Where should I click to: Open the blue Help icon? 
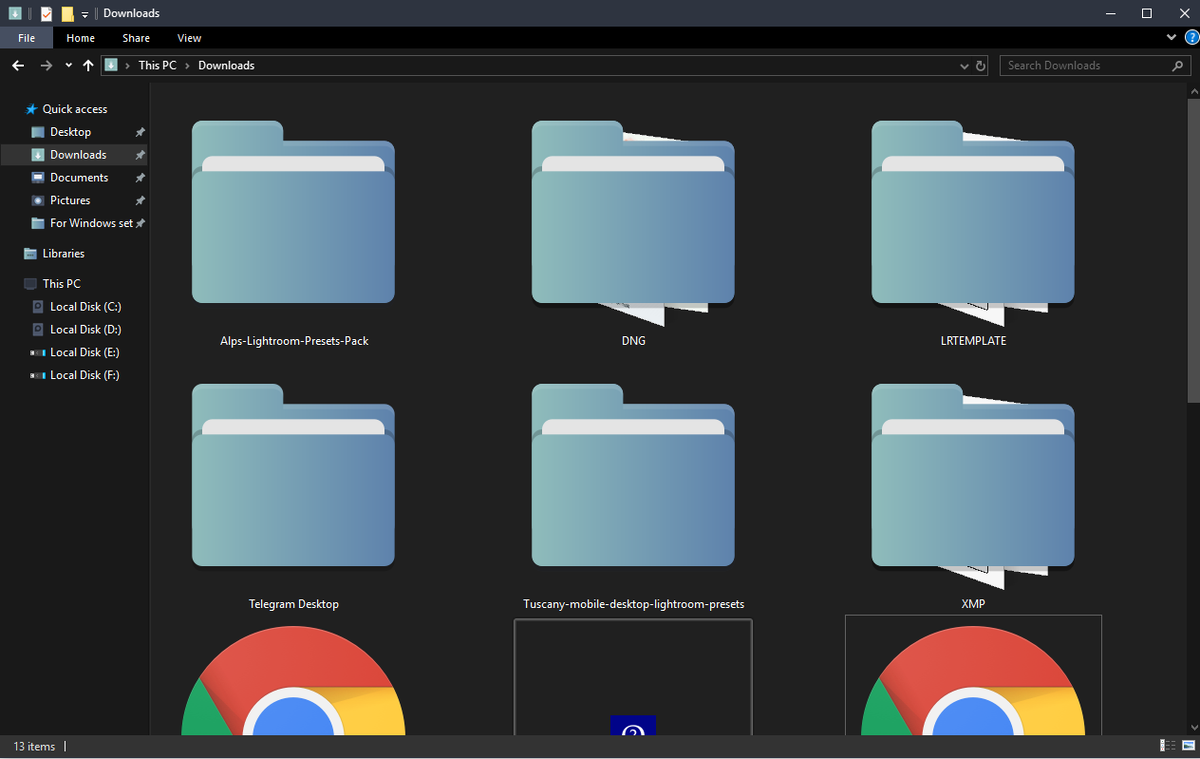tap(1191, 37)
